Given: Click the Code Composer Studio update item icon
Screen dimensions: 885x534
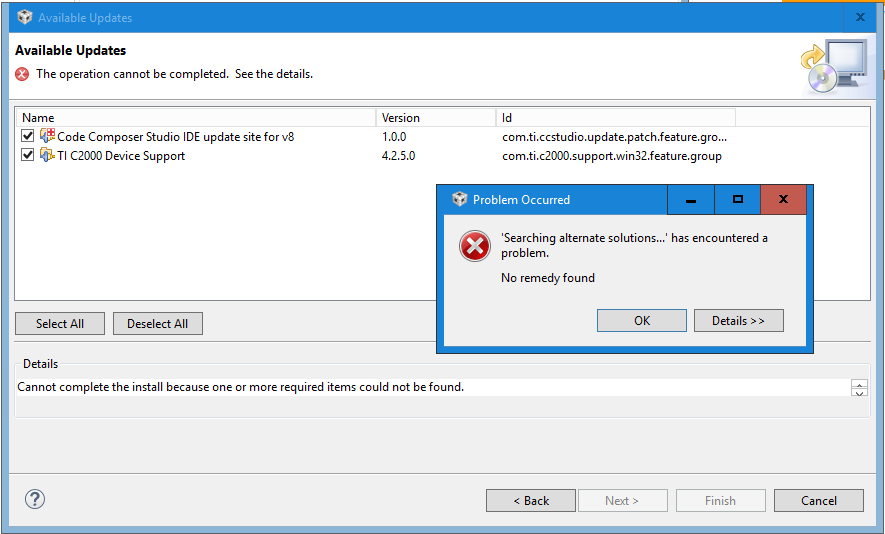Looking at the screenshot, I should pyautogui.click(x=47, y=136).
